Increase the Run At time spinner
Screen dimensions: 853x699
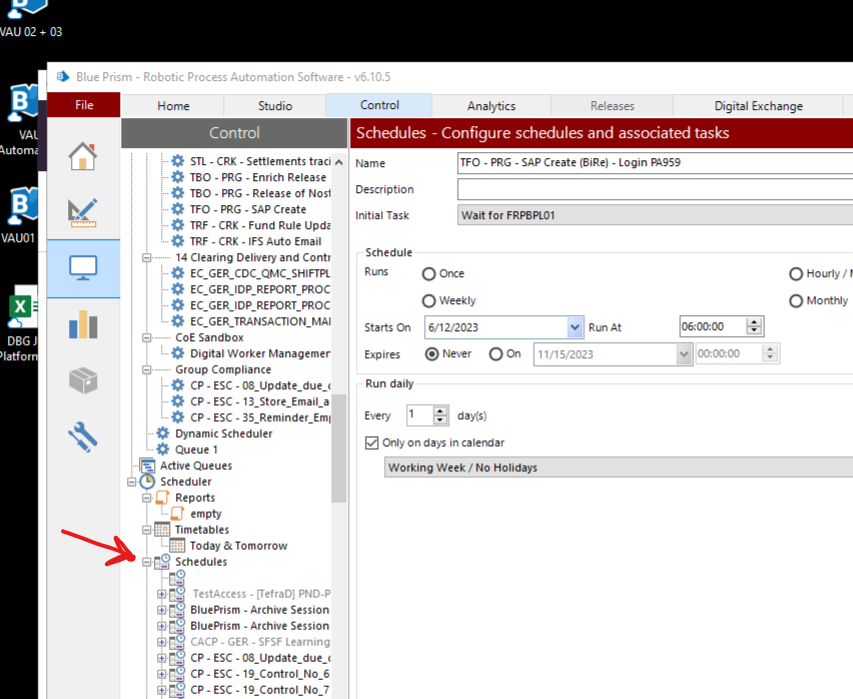[x=755, y=323]
